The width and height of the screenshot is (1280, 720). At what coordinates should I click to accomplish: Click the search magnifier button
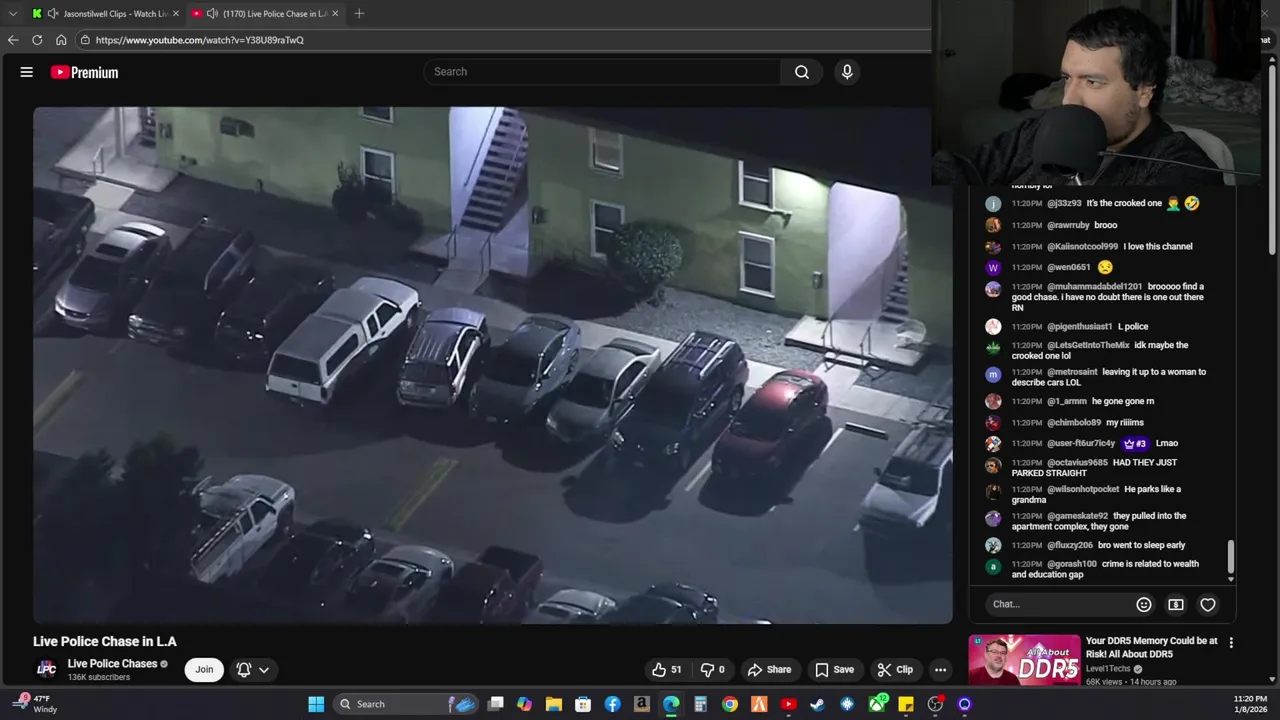coord(802,72)
